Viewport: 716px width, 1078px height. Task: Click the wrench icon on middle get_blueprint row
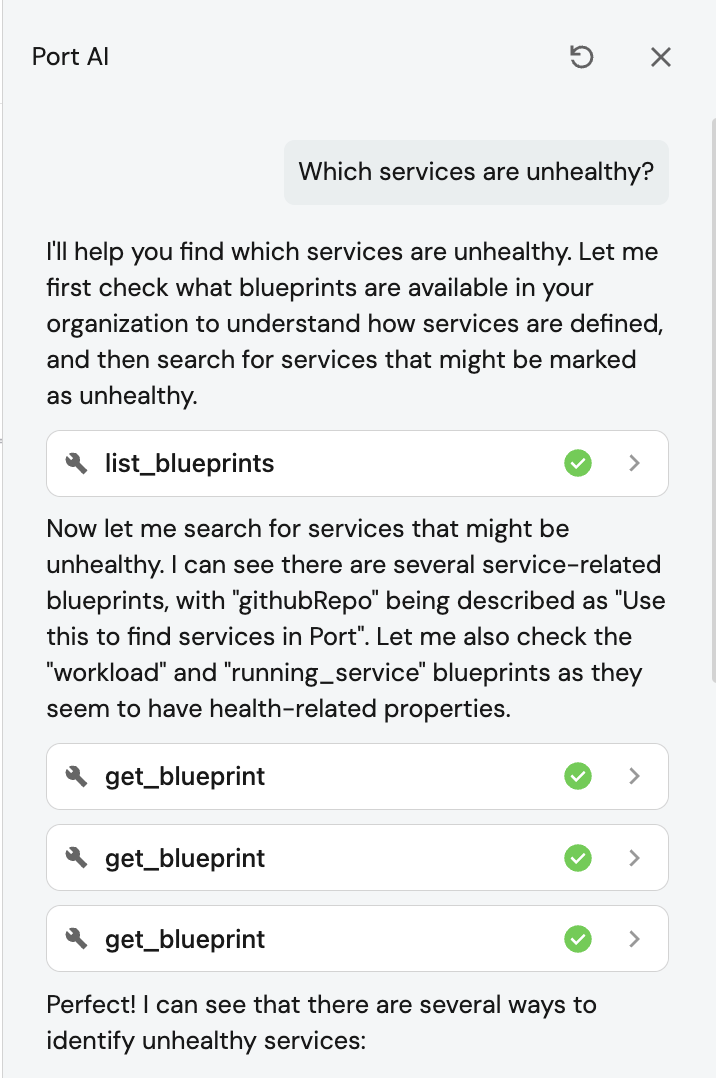pyautogui.click(x=77, y=857)
